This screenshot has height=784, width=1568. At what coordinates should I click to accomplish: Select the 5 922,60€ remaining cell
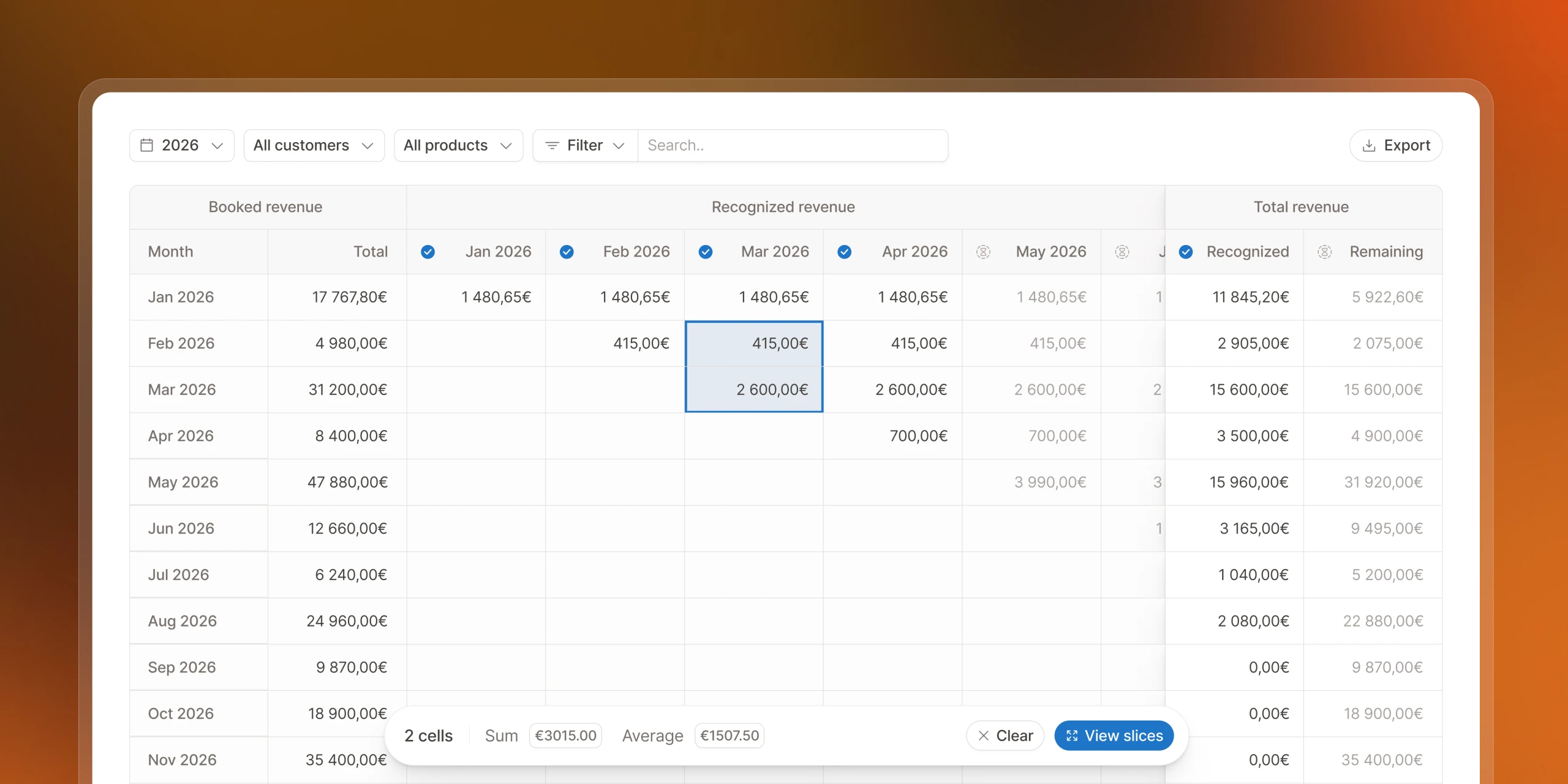1373,297
